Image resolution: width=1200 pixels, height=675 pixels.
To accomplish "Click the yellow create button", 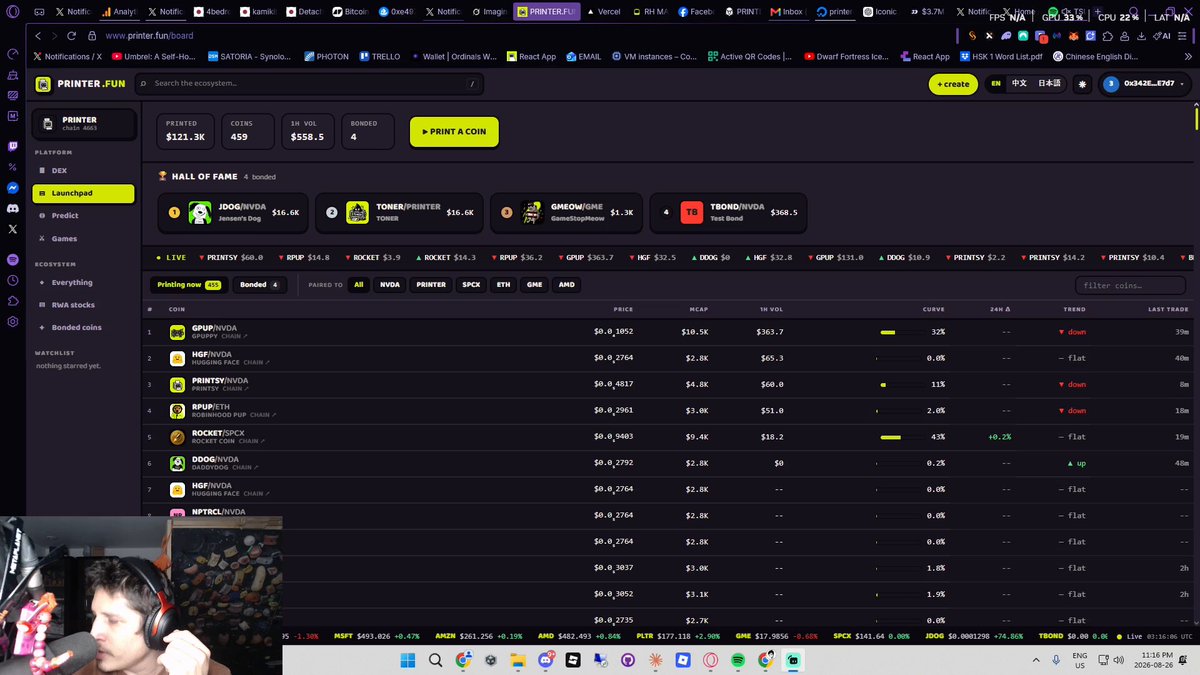I will 953,84.
